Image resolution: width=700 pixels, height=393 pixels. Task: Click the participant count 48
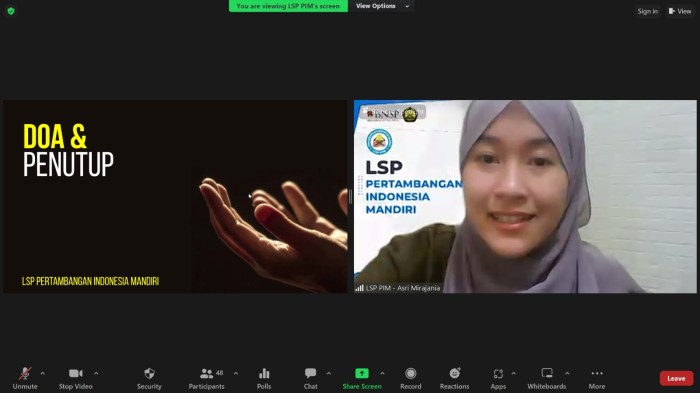click(219, 372)
